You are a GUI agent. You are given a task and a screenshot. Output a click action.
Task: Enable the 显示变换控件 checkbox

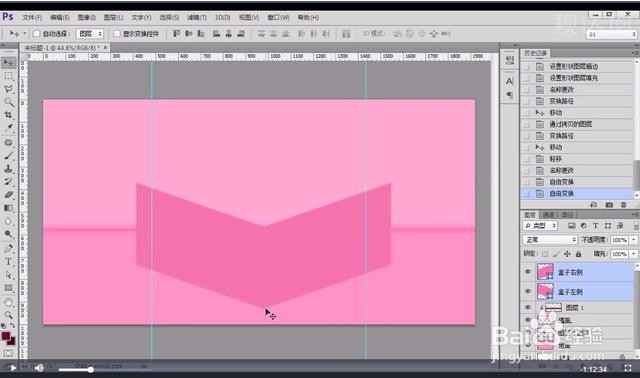(117, 33)
